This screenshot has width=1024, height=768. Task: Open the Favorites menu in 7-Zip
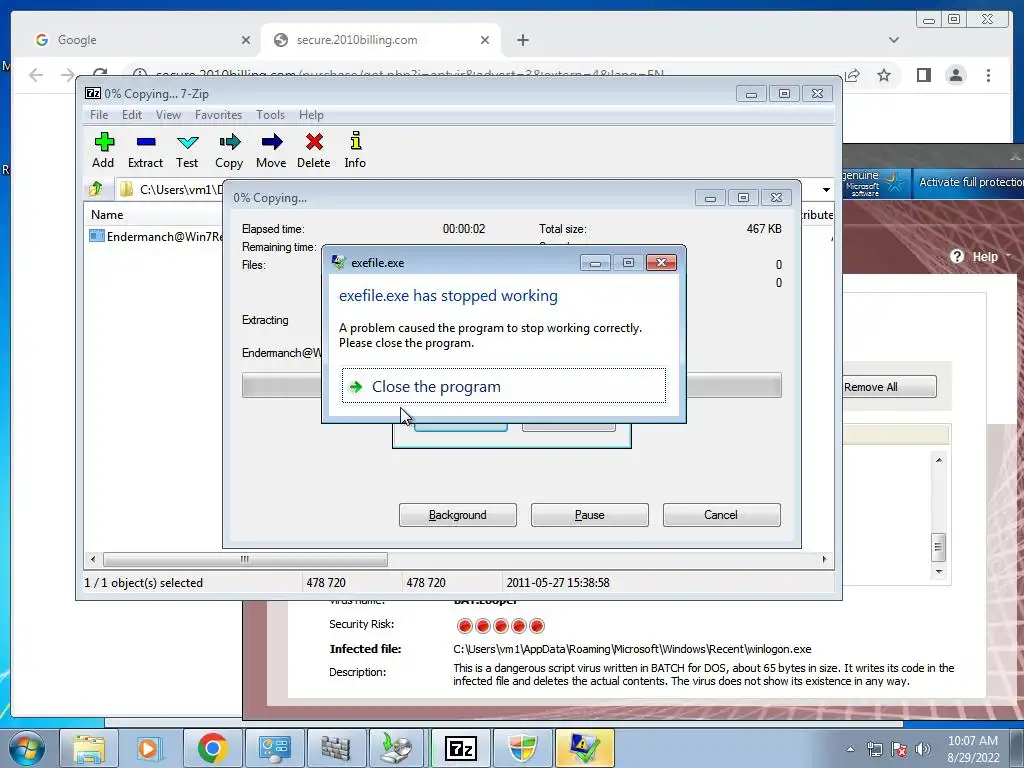218,115
